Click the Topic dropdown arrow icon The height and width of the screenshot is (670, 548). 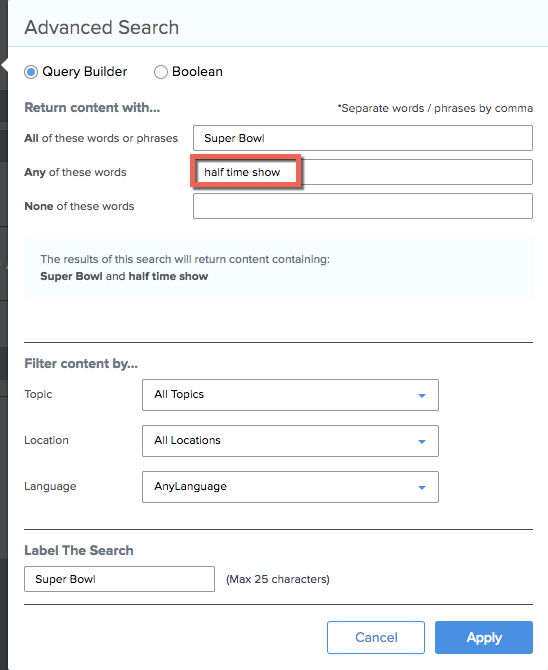tap(421, 395)
